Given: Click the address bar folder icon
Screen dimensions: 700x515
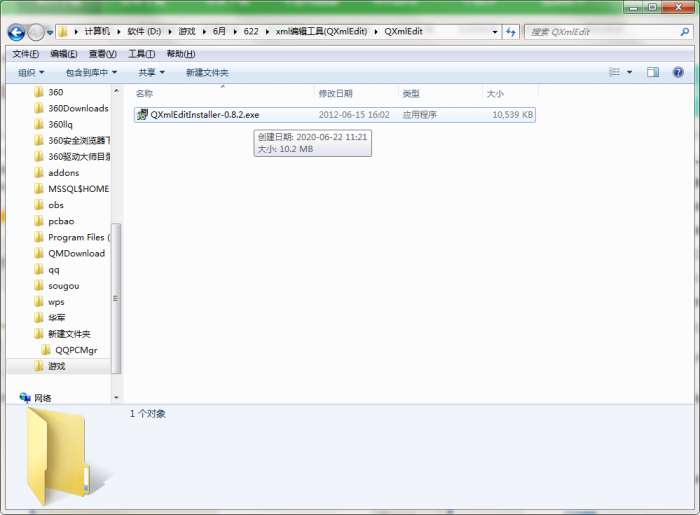Looking at the screenshot, I should coord(63,32).
